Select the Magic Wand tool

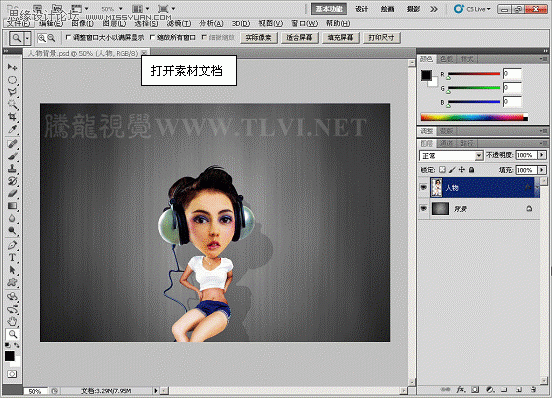(x=12, y=105)
